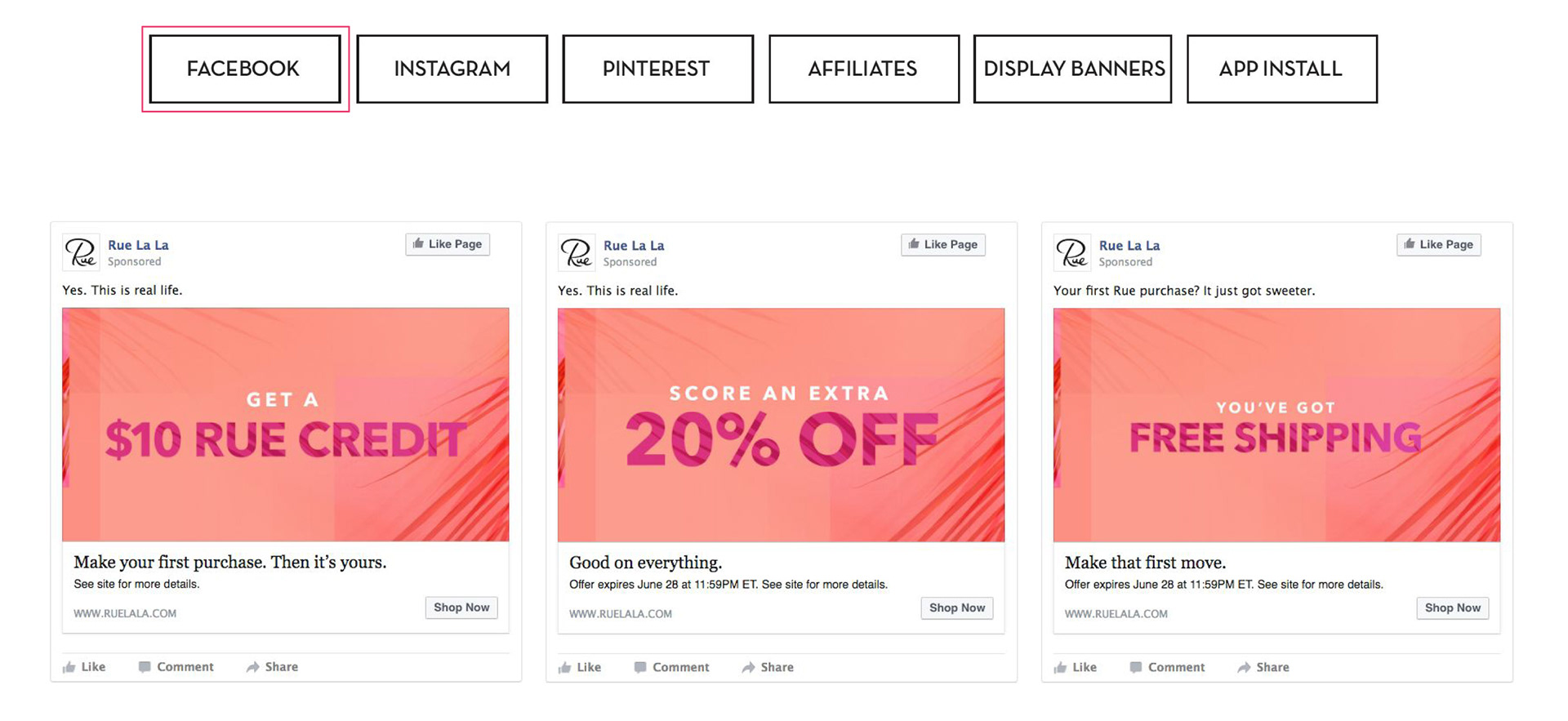The width and height of the screenshot is (1568, 721).
Task: Click Rue La La logo on first ad
Action: [82, 252]
